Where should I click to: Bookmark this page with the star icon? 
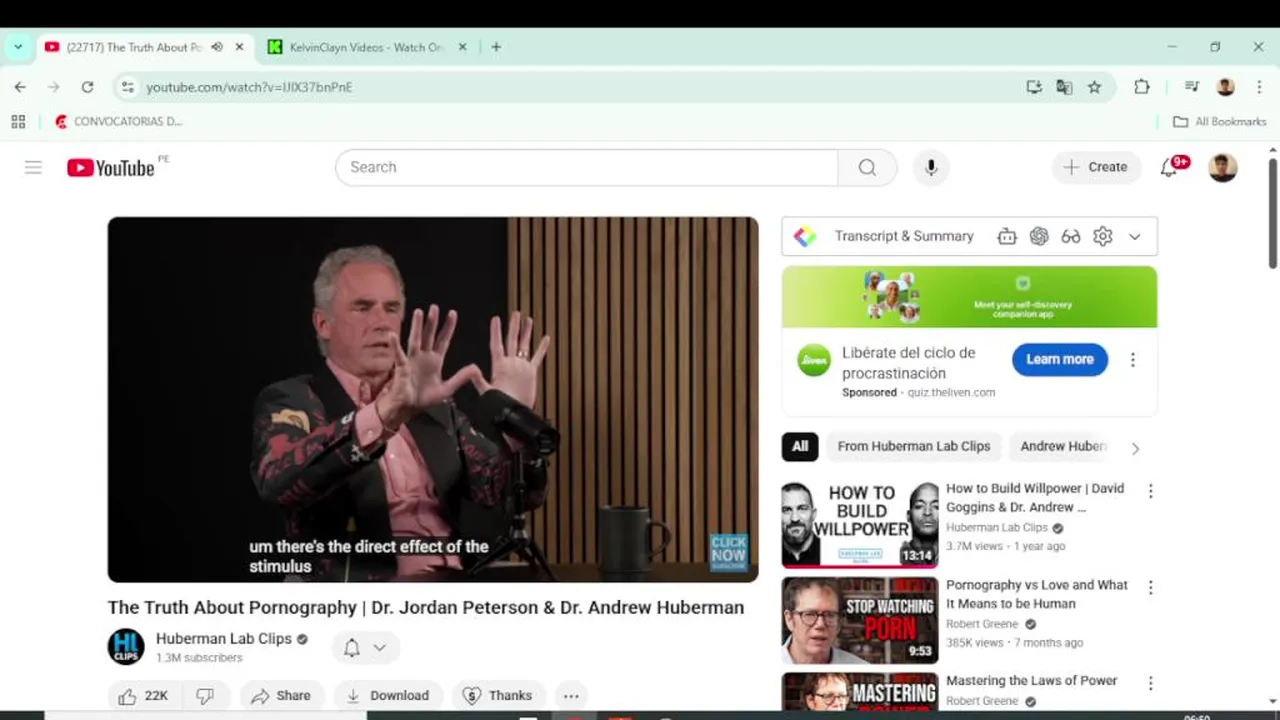1095,87
